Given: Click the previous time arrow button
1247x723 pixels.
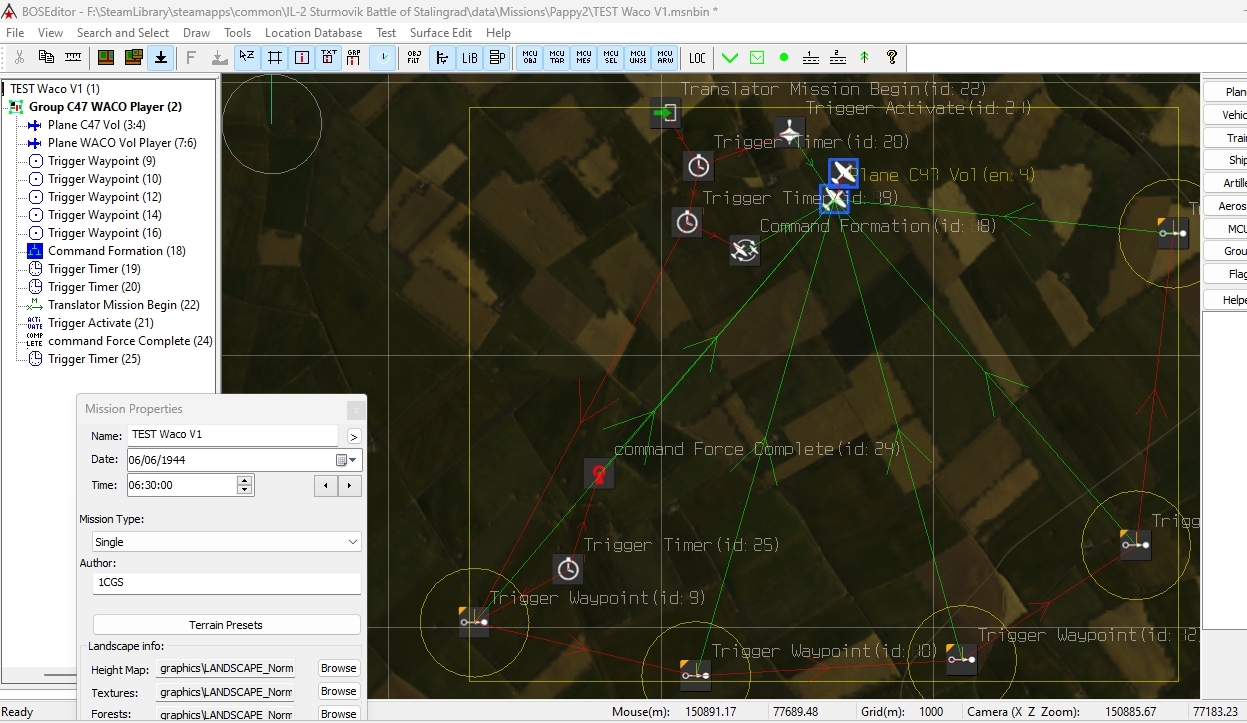Looking at the screenshot, I should (x=326, y=486).
